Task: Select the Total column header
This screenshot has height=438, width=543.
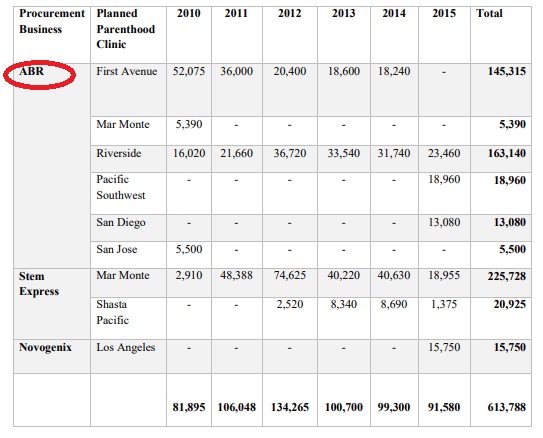Action: [489, 13]
